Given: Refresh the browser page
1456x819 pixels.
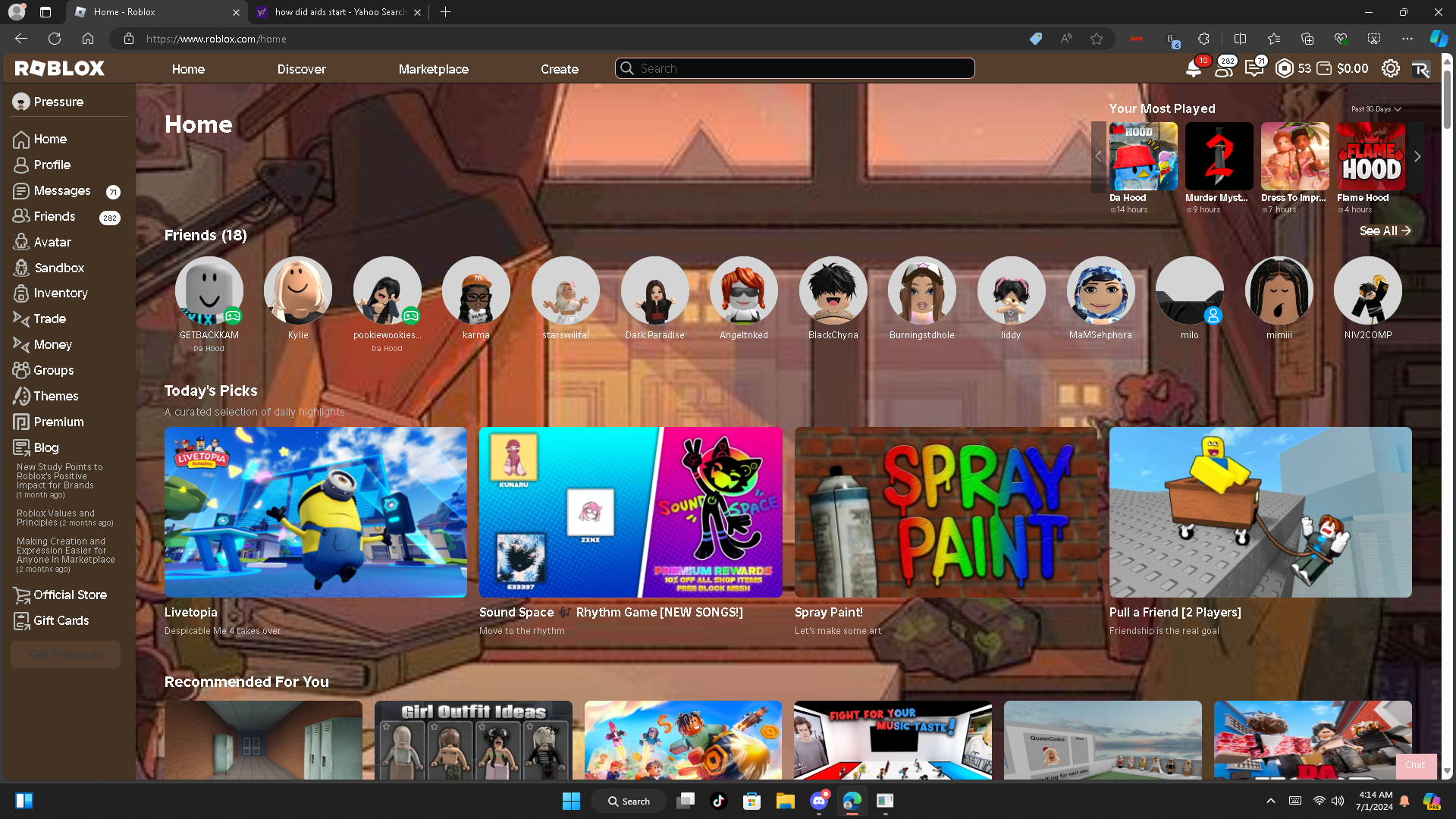Looking at the screenshot, I should click(55, 39).
